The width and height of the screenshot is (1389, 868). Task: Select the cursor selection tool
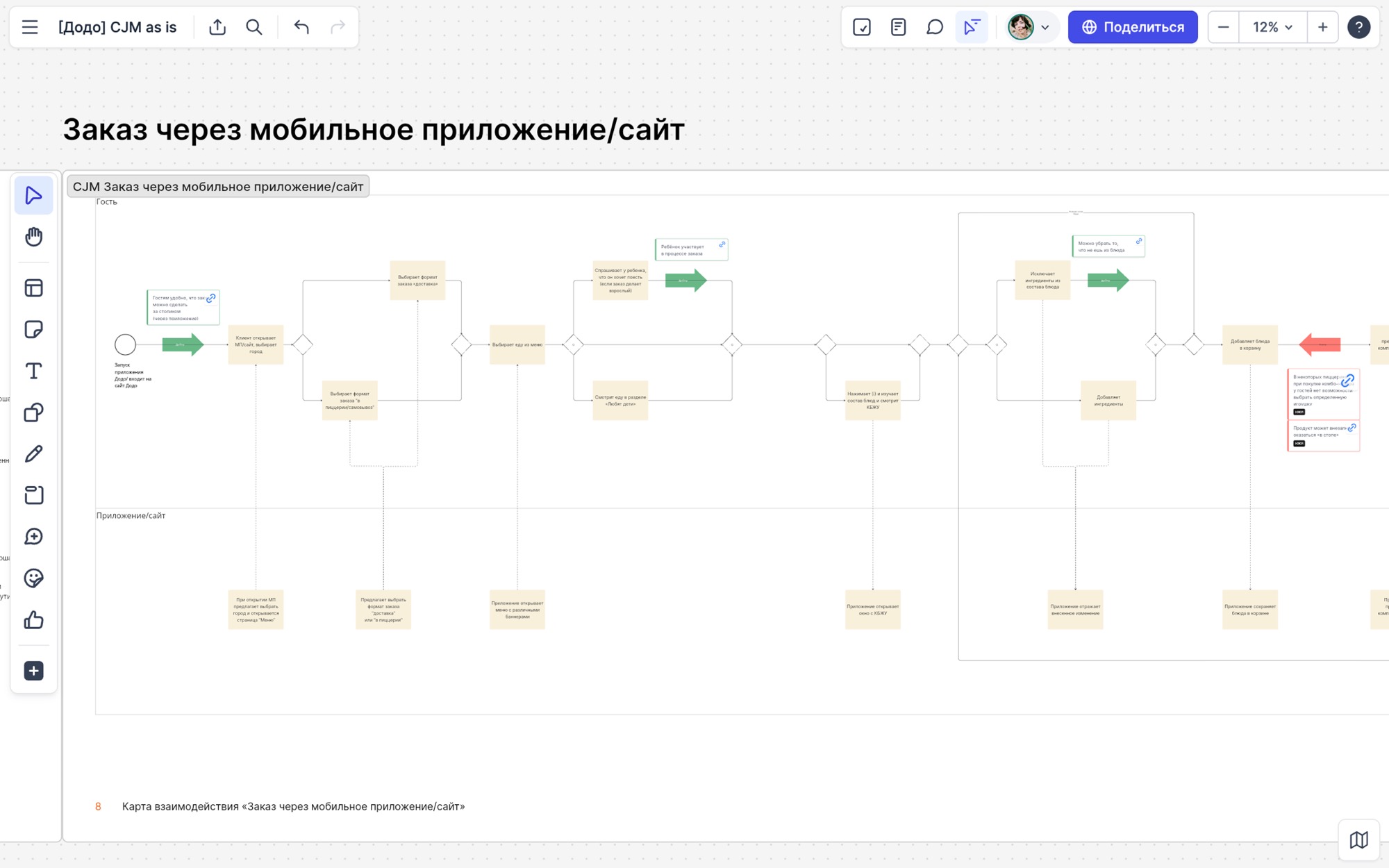pyautogui.click(x=33, y=196)
